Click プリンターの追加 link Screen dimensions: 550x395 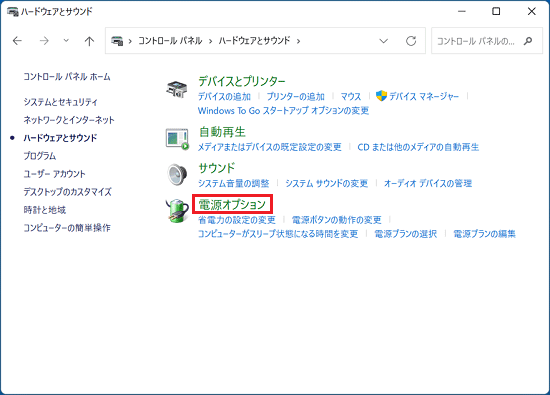click(x=295, y=96)
